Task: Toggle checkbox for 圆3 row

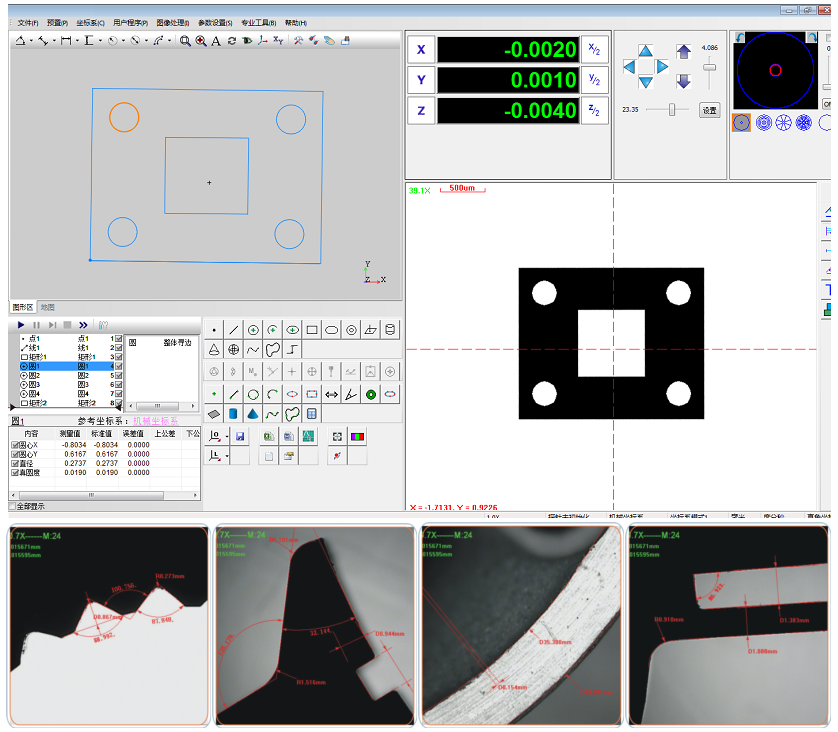Action: (119, 385)
